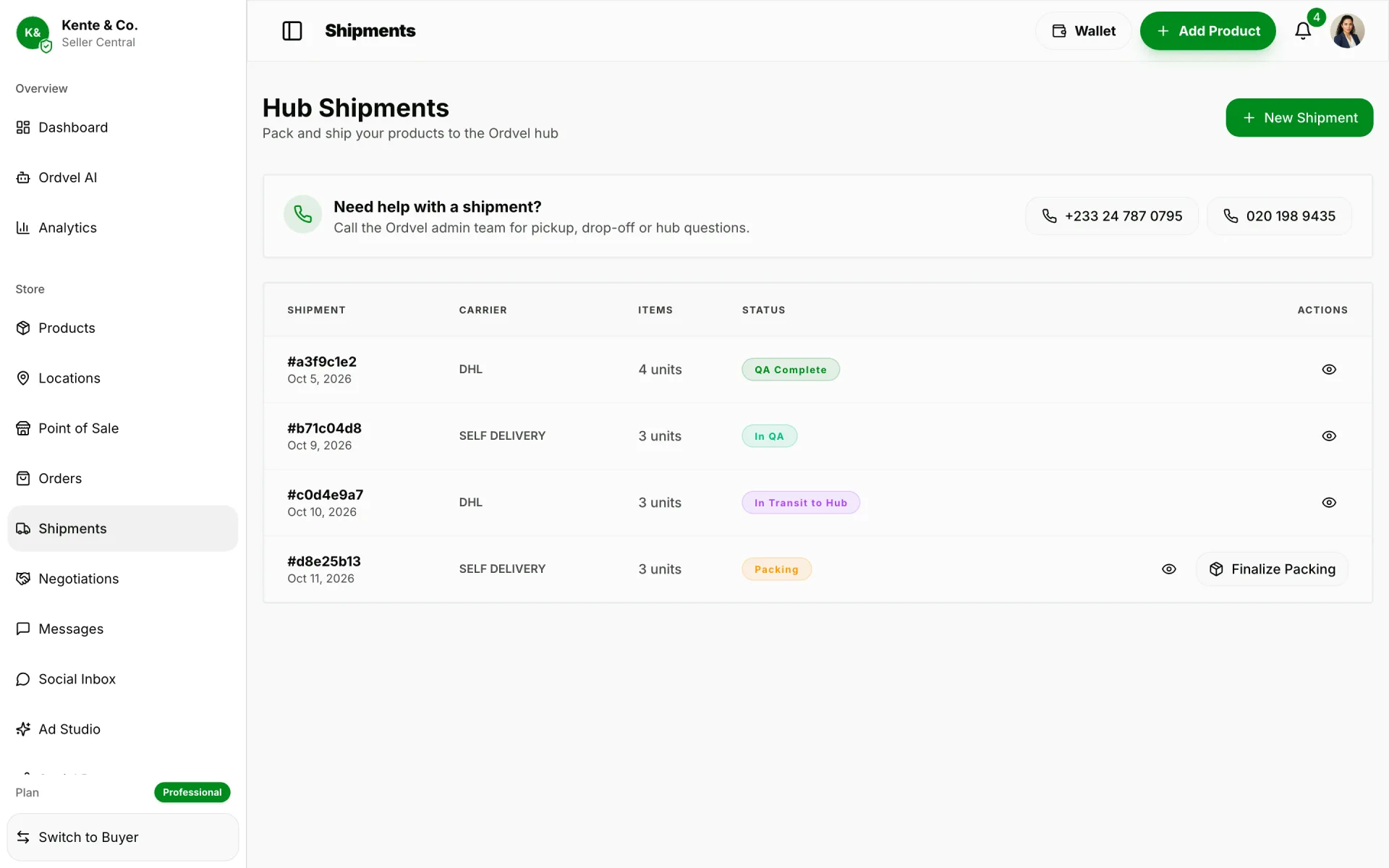The height and width of the screenshot is (868, 1389).
Task: Open Messages in the sidebar
Action: coord(123,629)
